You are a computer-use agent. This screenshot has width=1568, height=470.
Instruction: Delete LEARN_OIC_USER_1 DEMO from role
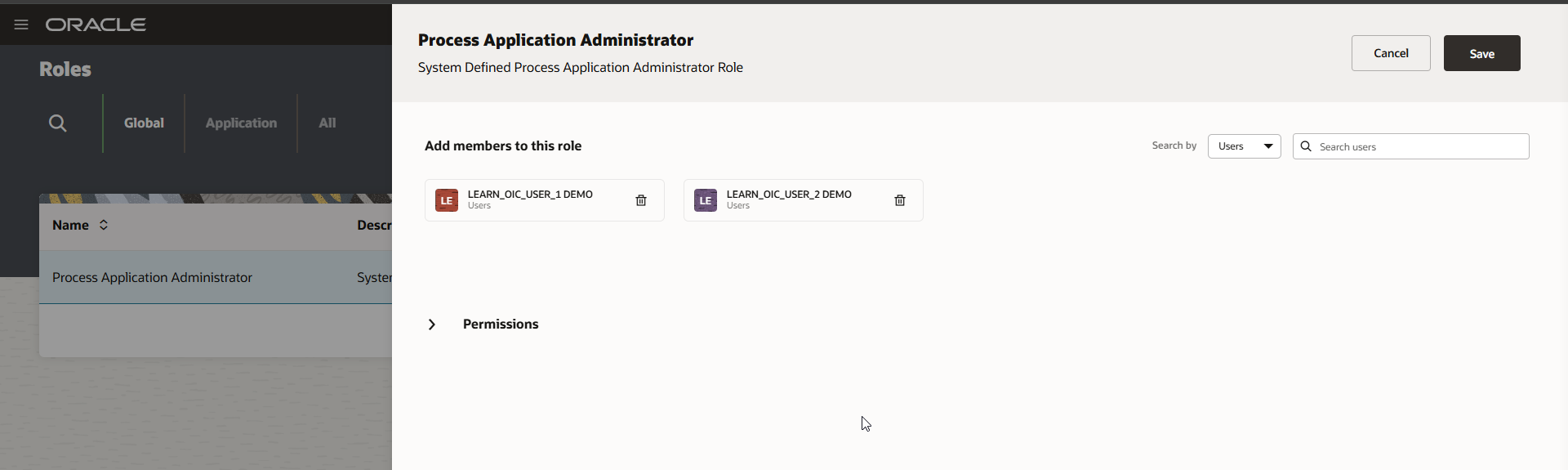pos(641,200)
